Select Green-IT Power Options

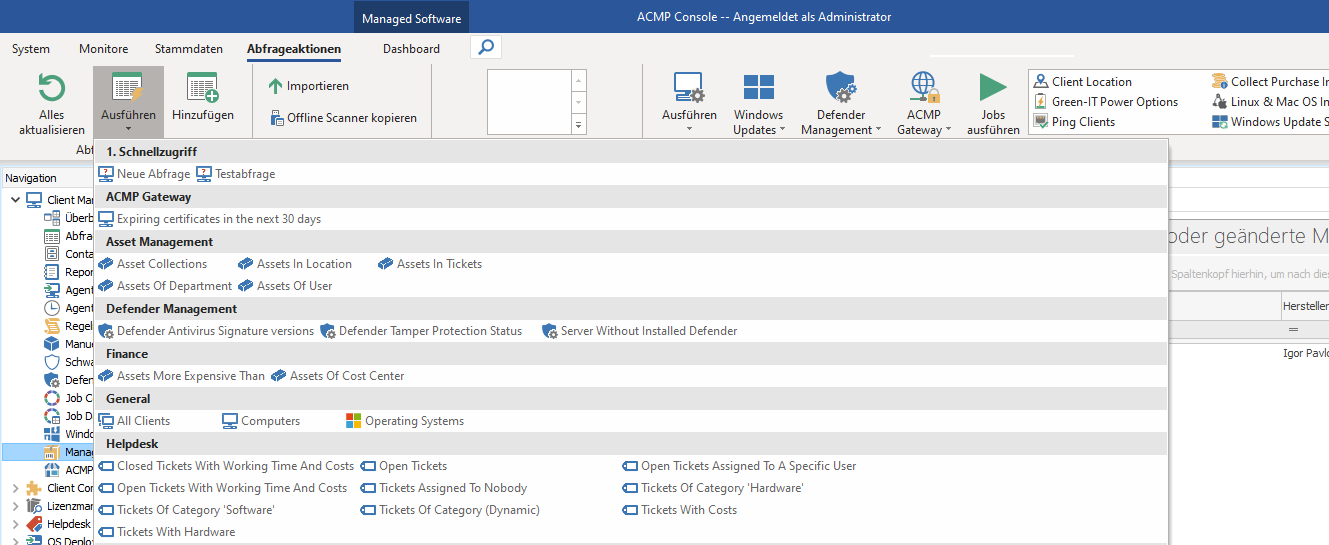(1105, 102)
